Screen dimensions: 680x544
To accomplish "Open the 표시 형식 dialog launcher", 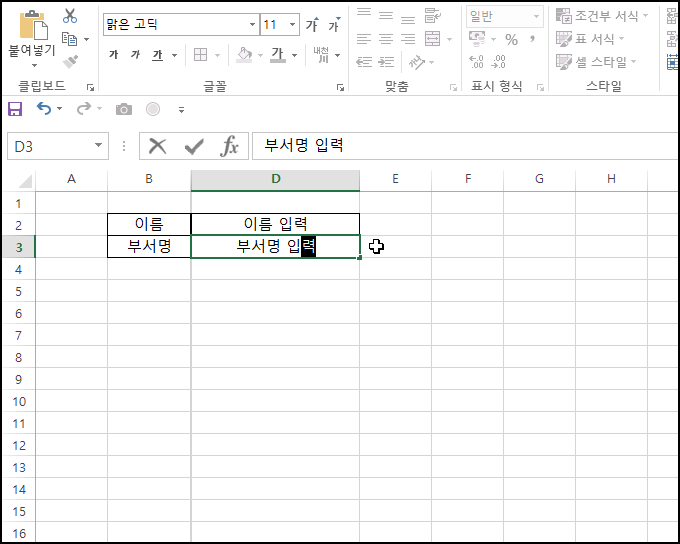I will coord(540,88).
